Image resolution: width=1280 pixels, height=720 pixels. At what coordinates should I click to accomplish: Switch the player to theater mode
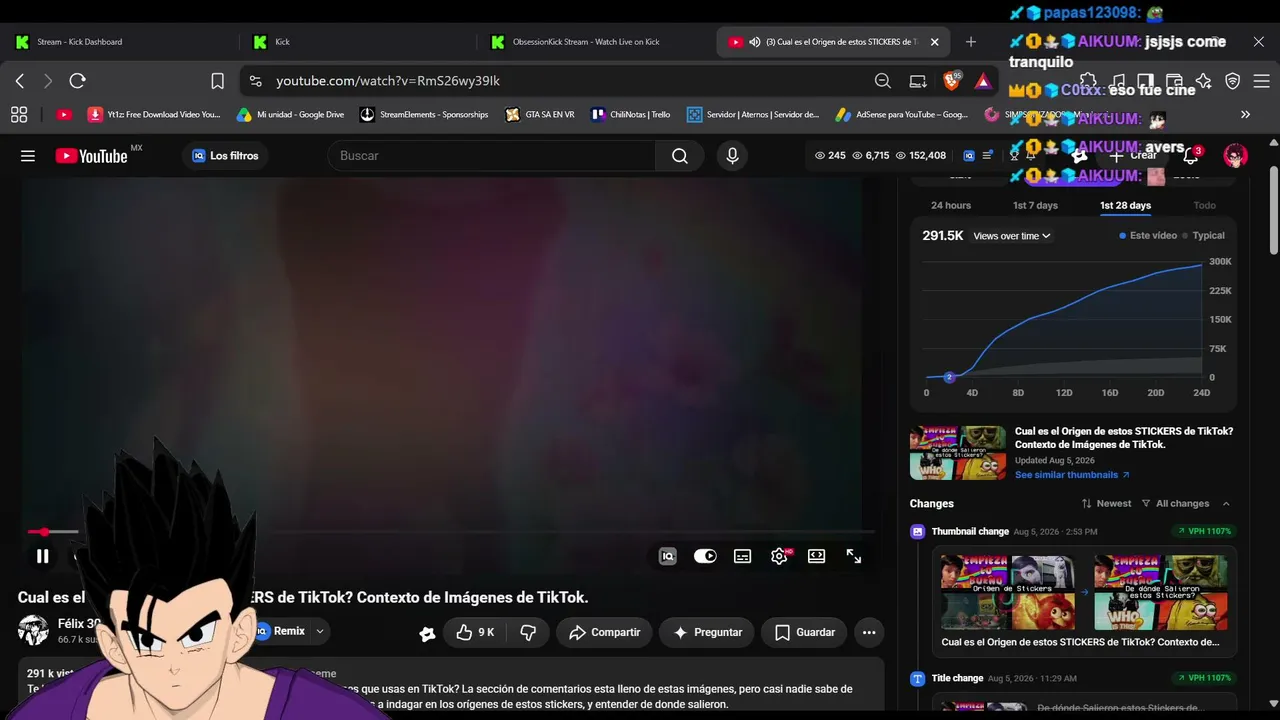click(x=817, y=556)
